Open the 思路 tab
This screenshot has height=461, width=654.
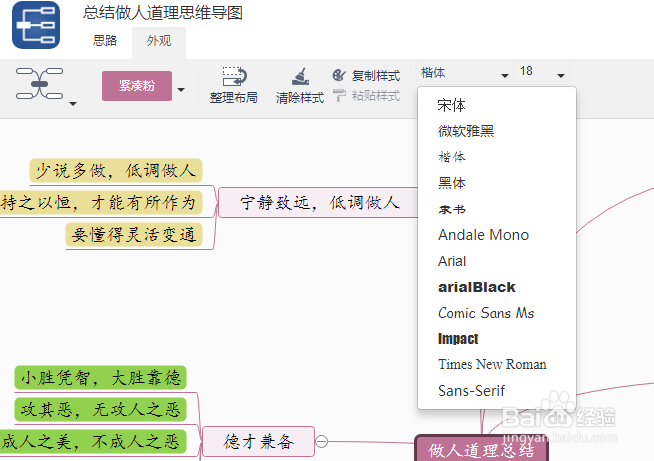(x=105, y=41)
